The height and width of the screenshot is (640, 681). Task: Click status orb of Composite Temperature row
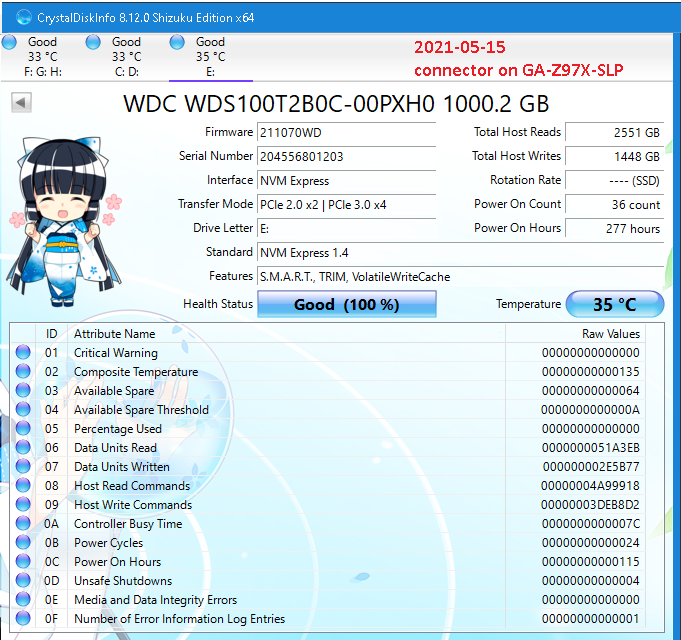[x=23, y=371]
